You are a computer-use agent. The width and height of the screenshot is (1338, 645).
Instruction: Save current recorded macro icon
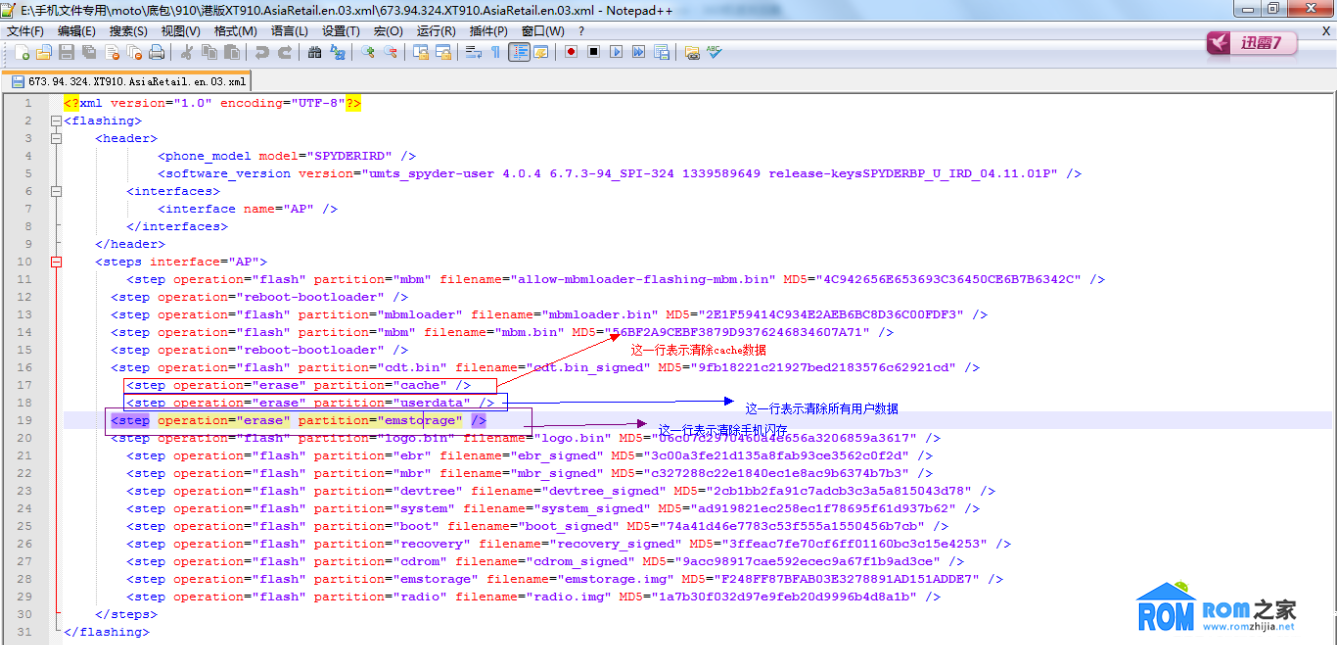coord(660,52)
